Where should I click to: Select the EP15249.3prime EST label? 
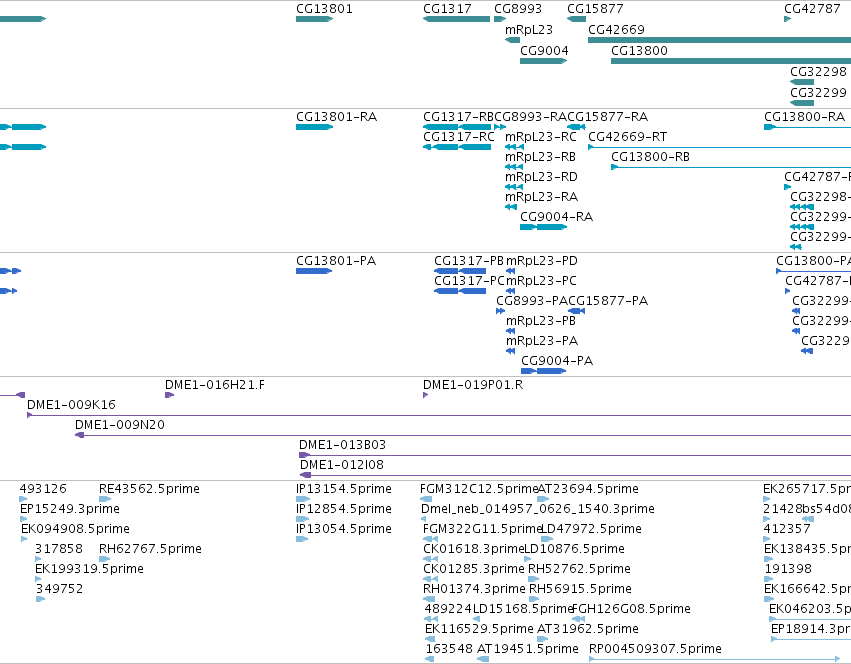click(x=69, y=509)
